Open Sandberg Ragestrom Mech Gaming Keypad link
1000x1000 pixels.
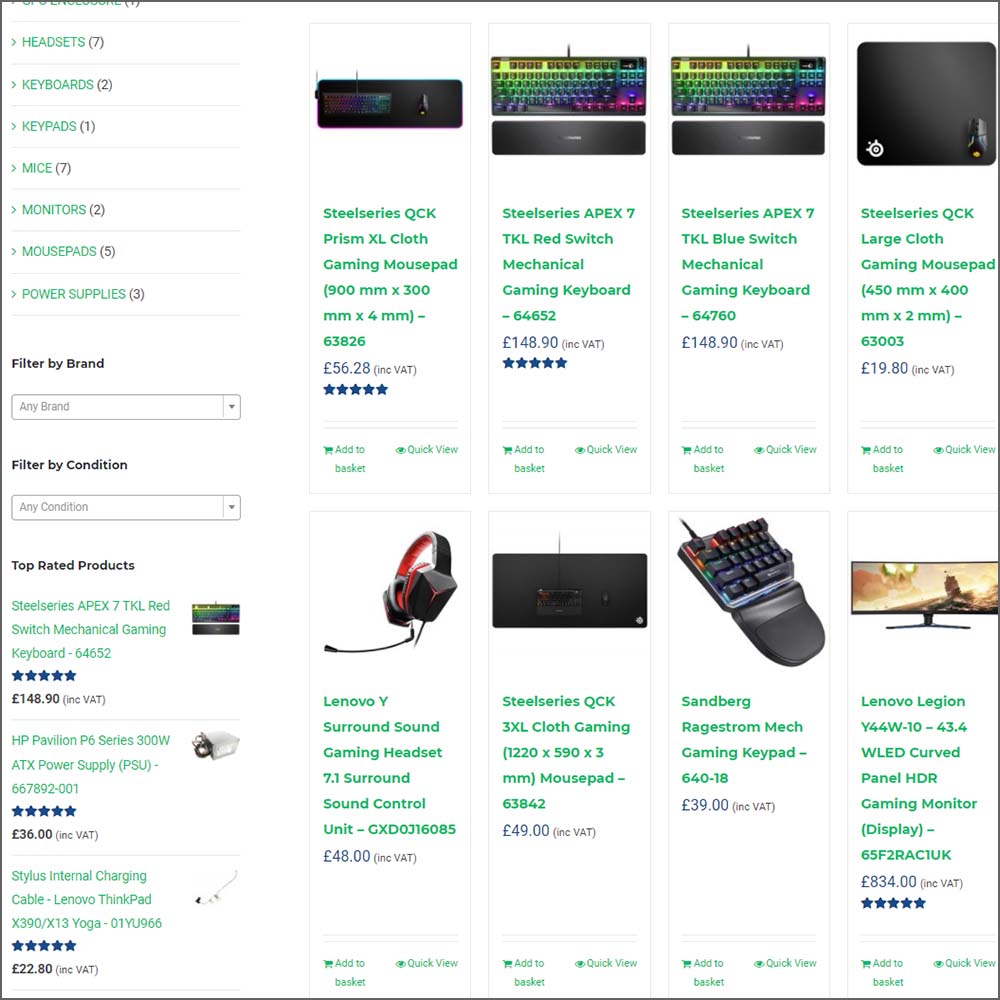tap(743, 740)
